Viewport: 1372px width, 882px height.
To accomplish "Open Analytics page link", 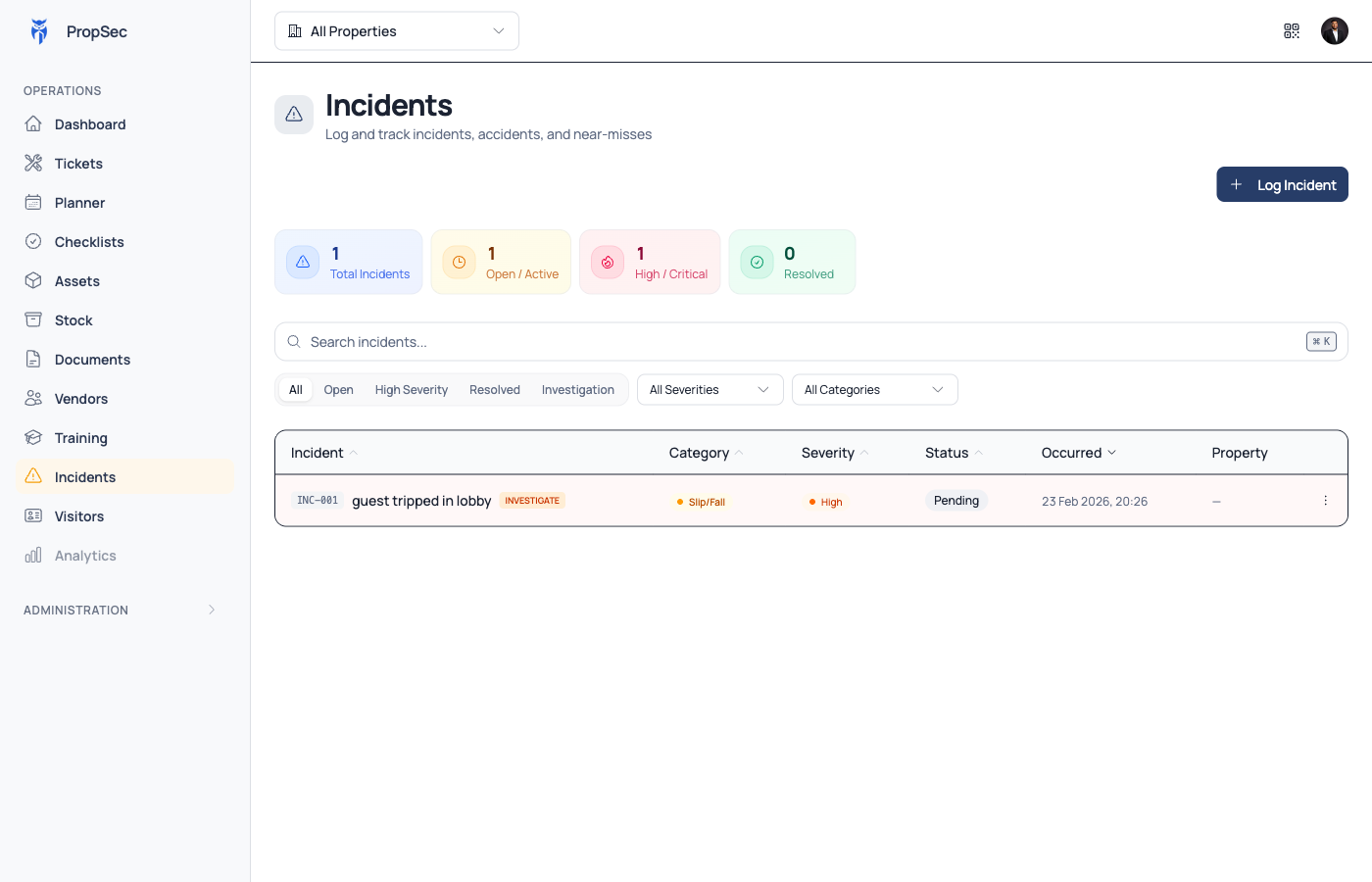I will click(125, 556).
